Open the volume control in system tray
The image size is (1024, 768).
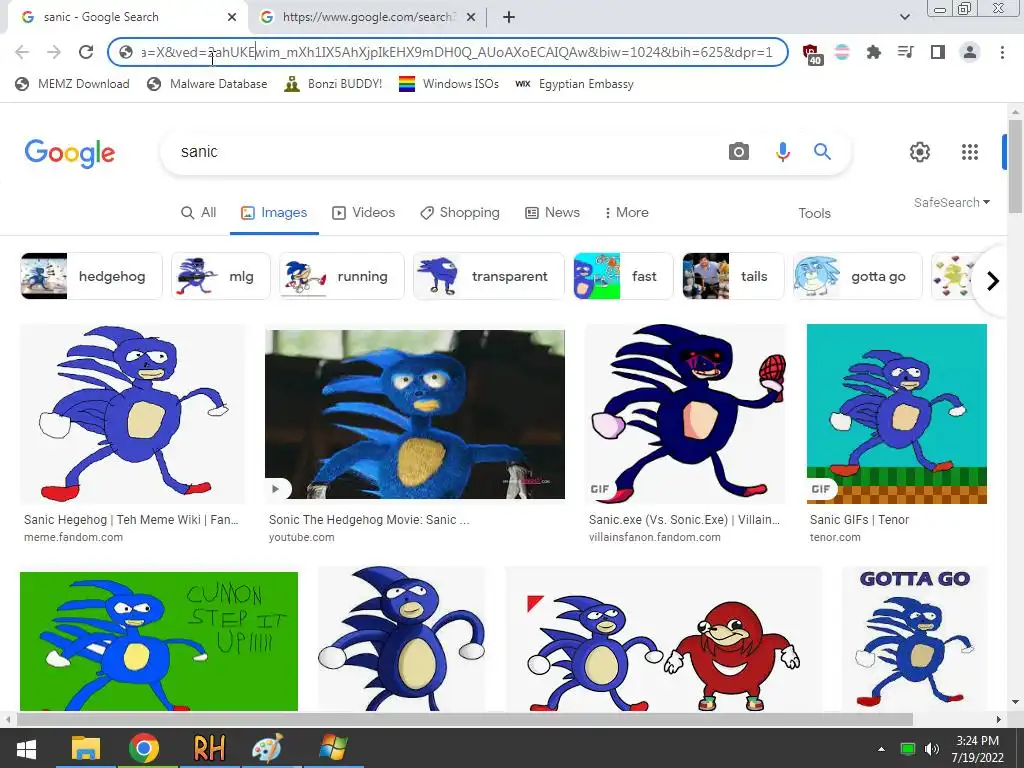click(x=932, y=749)
